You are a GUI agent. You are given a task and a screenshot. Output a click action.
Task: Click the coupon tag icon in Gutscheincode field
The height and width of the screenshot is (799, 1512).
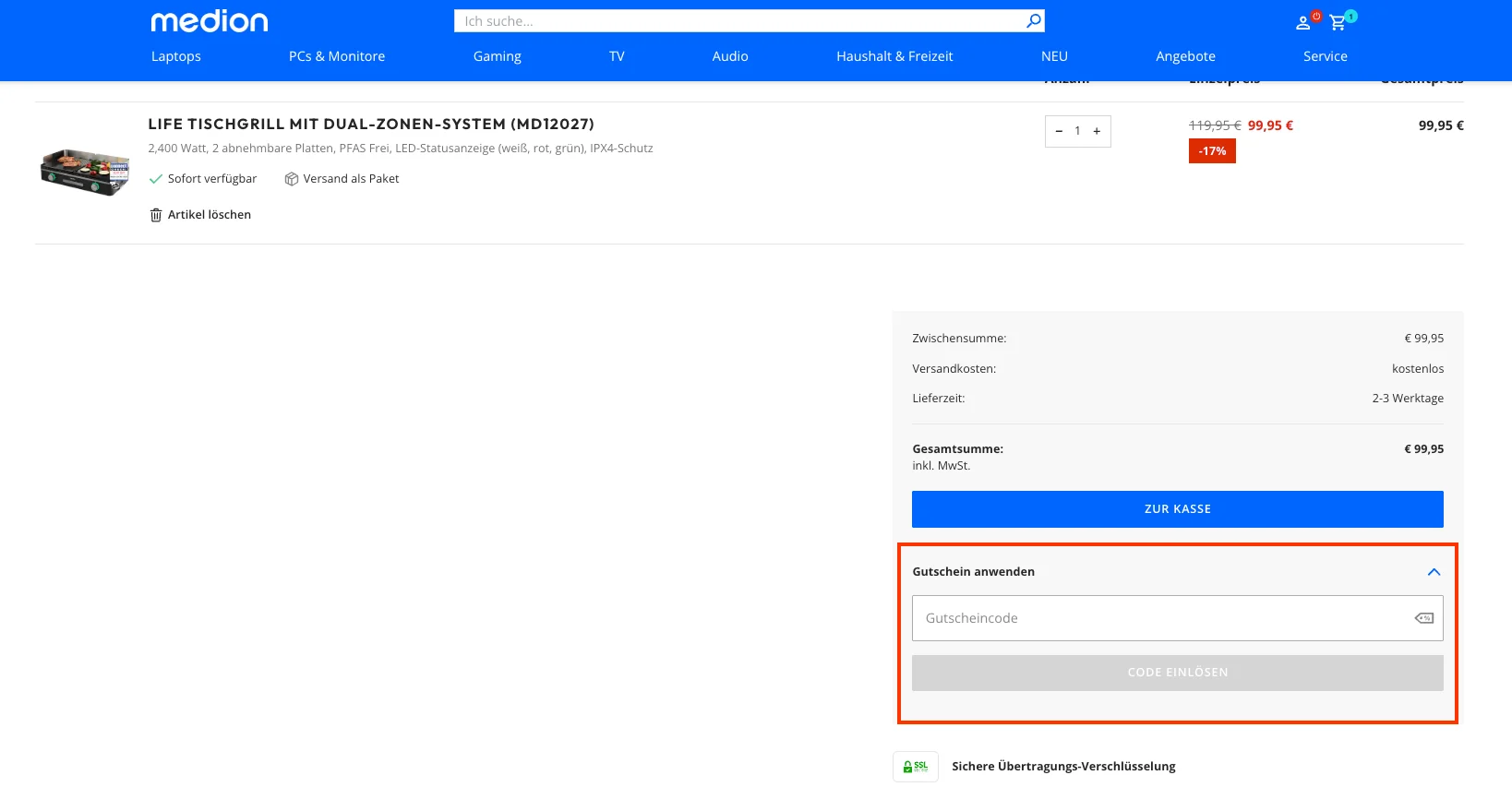click(1424, 618)
